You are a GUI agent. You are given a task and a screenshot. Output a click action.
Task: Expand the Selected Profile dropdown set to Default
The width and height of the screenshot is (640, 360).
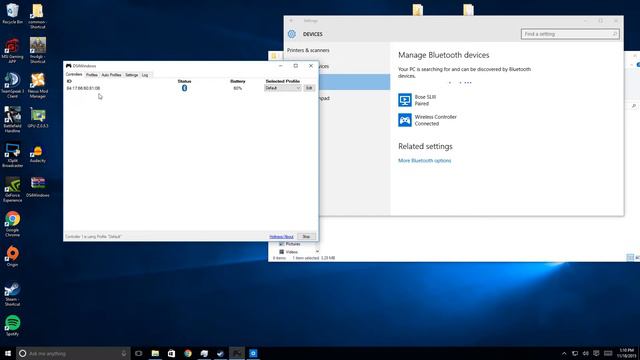coord(282,88)
